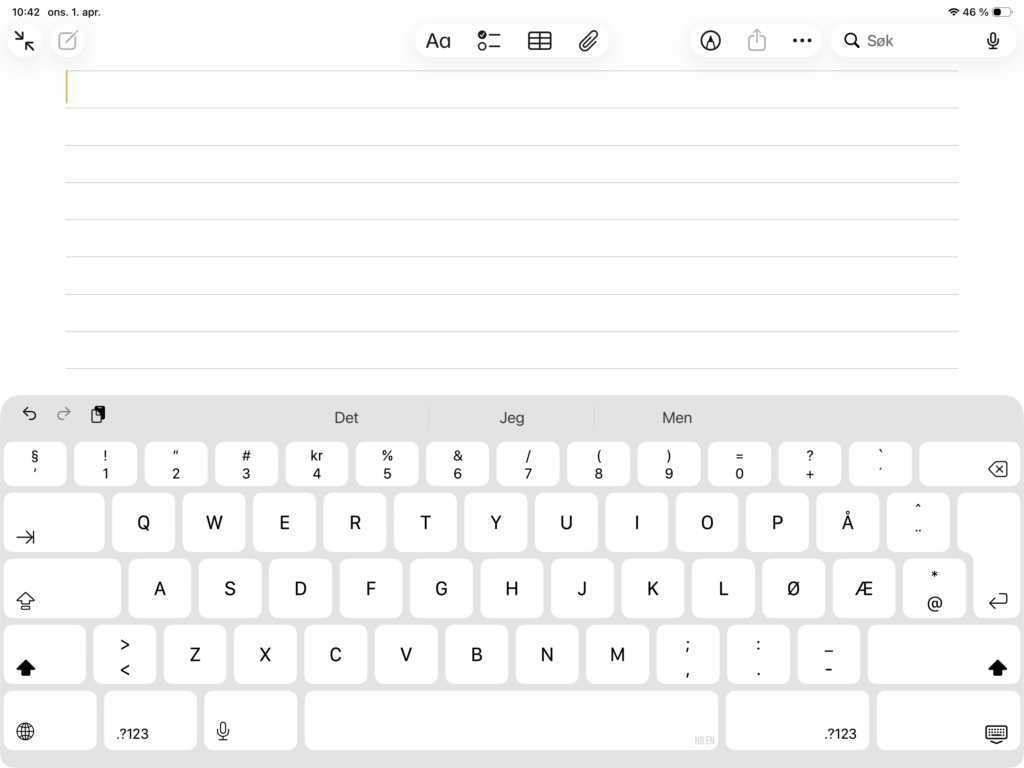The height and width of the screenshot is (768, 1024).
Task: Tap the kr 4 key
Action: pos(317,464)
